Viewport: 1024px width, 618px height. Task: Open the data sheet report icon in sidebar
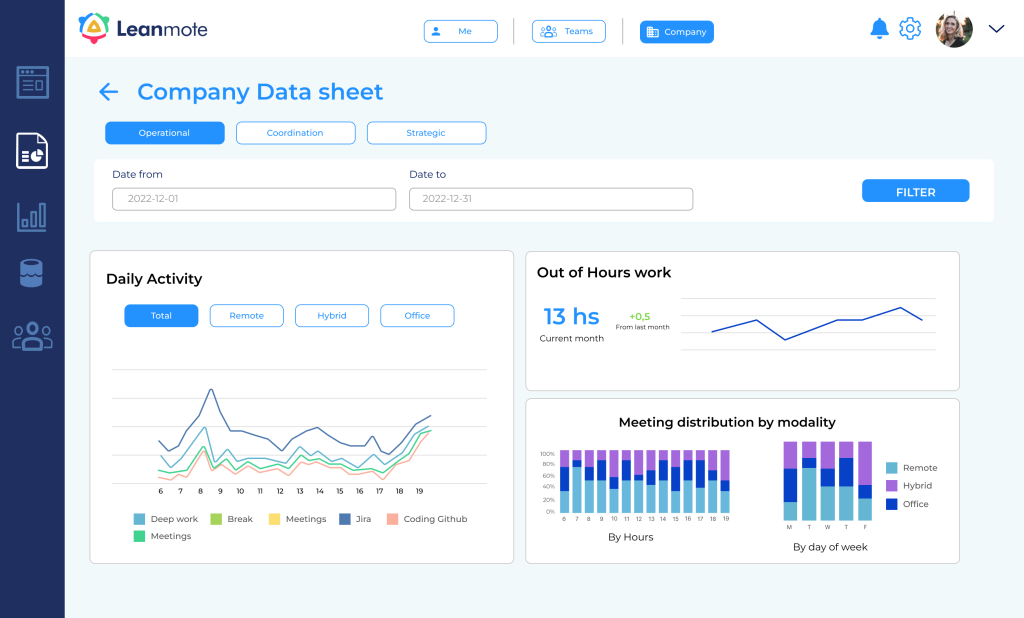click(x=32, y=151)
